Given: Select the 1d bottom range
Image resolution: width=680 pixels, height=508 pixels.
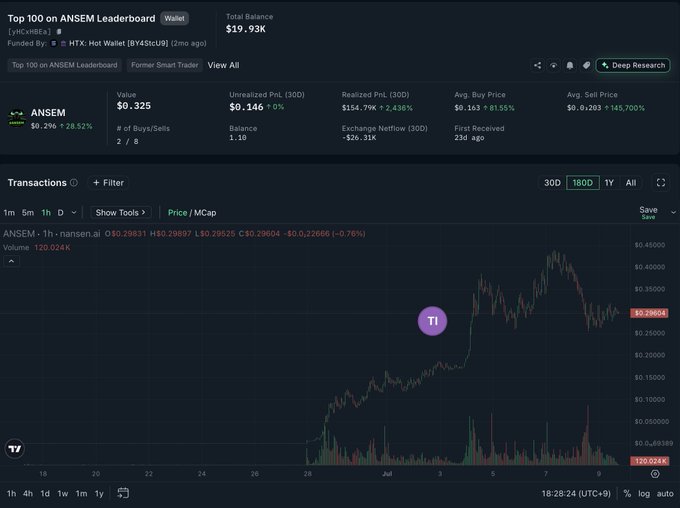Looking at the screenshot, I should pyautogui.click(x=45, y=493).
